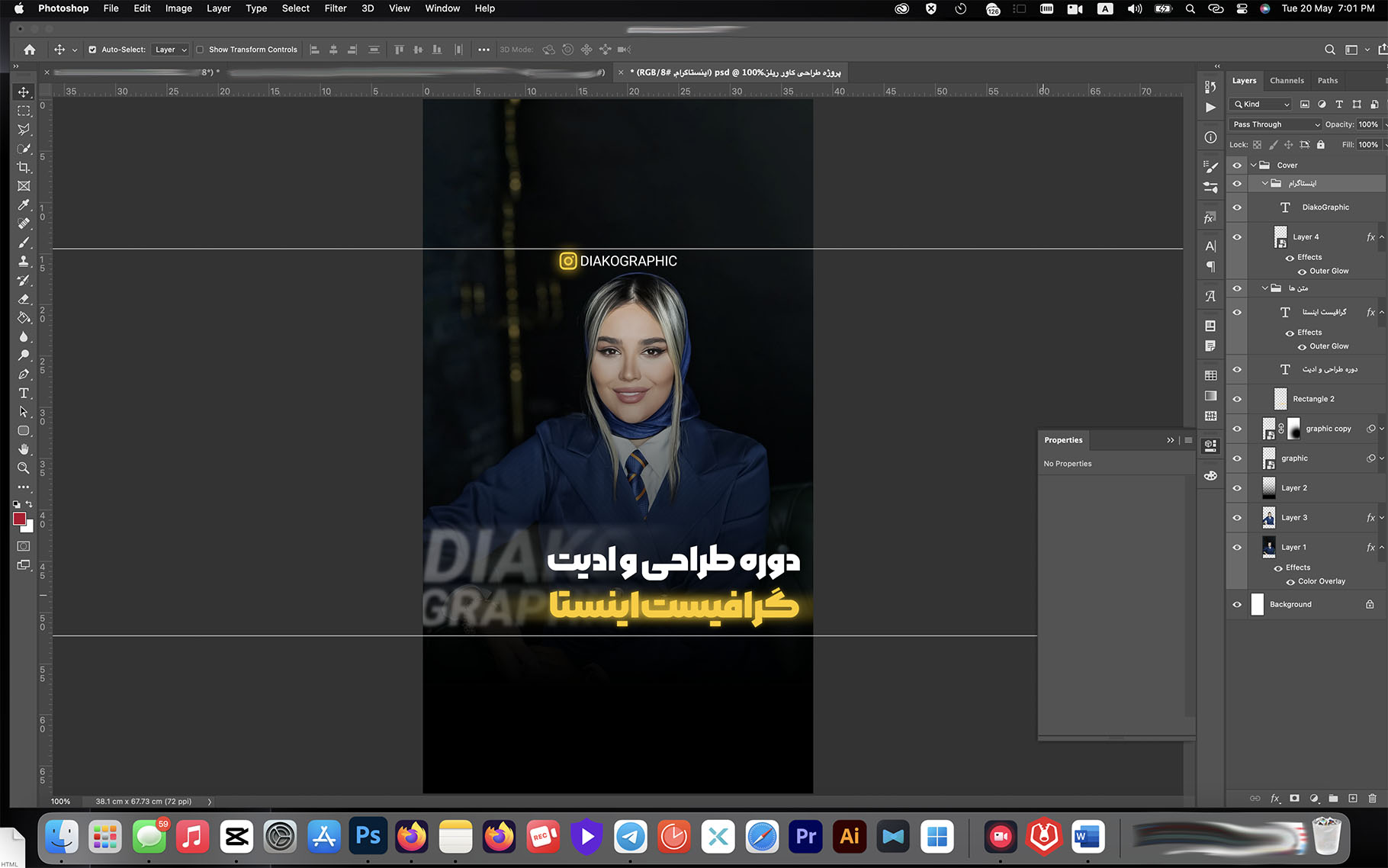Expand the graphic copy smart filters arrow
The image size is (1388, 868).
pos(1381,429)
